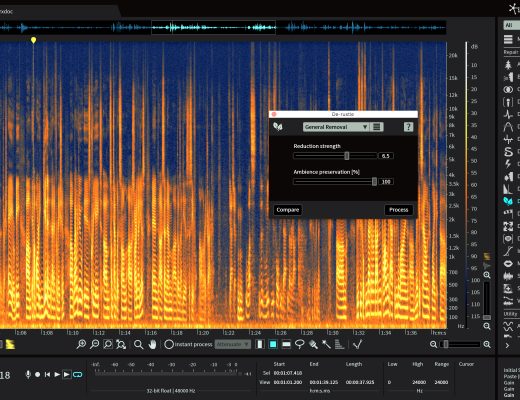
Task: Click the Process button
Action: click(399, 210)
